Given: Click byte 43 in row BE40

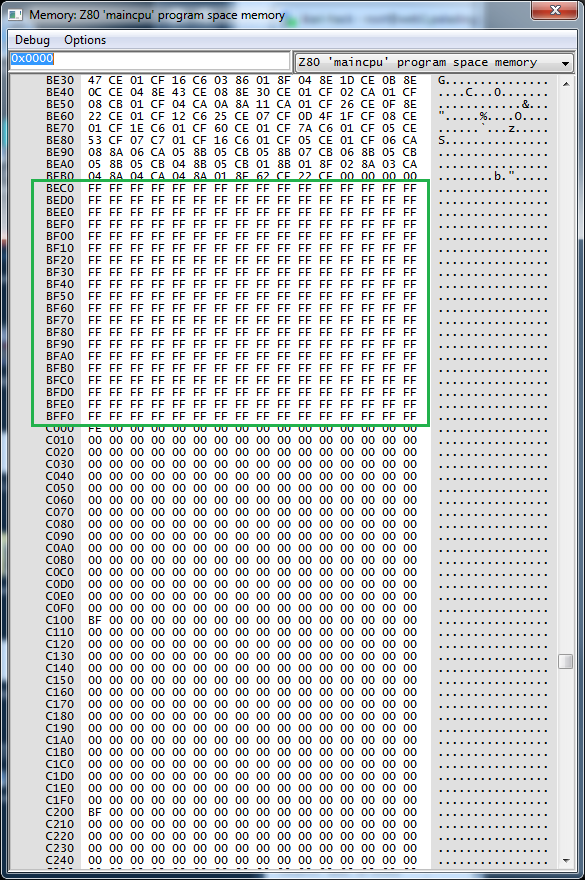Looking at the screenshot, I should [x=179, y=92].
